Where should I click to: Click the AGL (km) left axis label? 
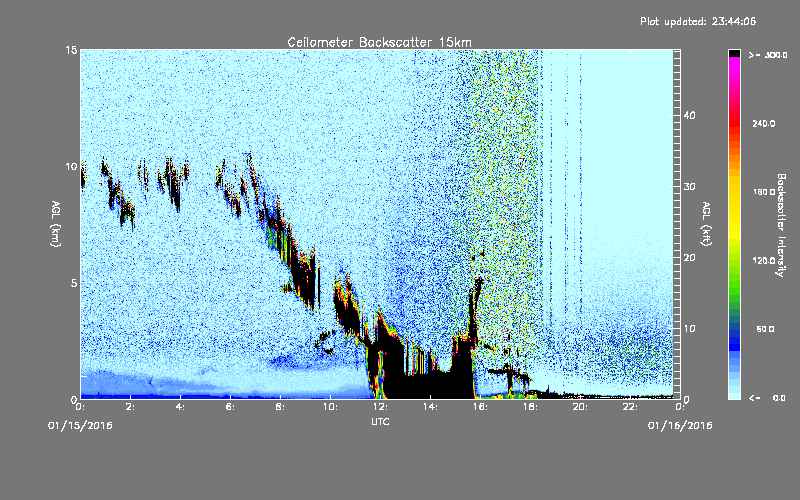pos(56,224)
